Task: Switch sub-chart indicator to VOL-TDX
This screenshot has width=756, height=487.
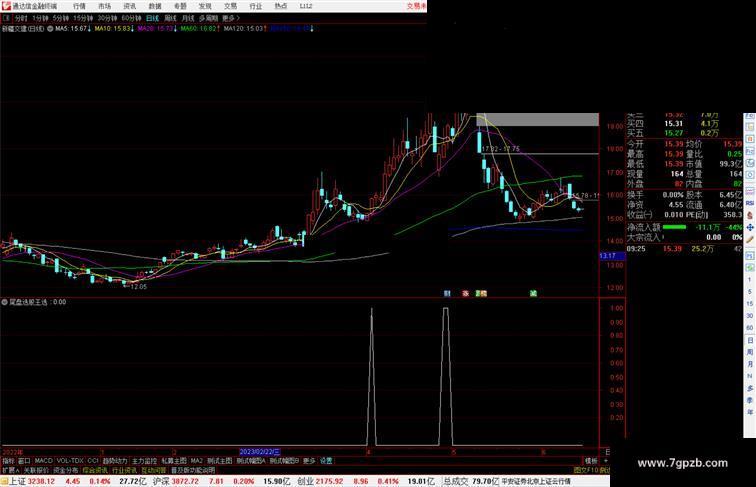Action: [x=70, y=461]
